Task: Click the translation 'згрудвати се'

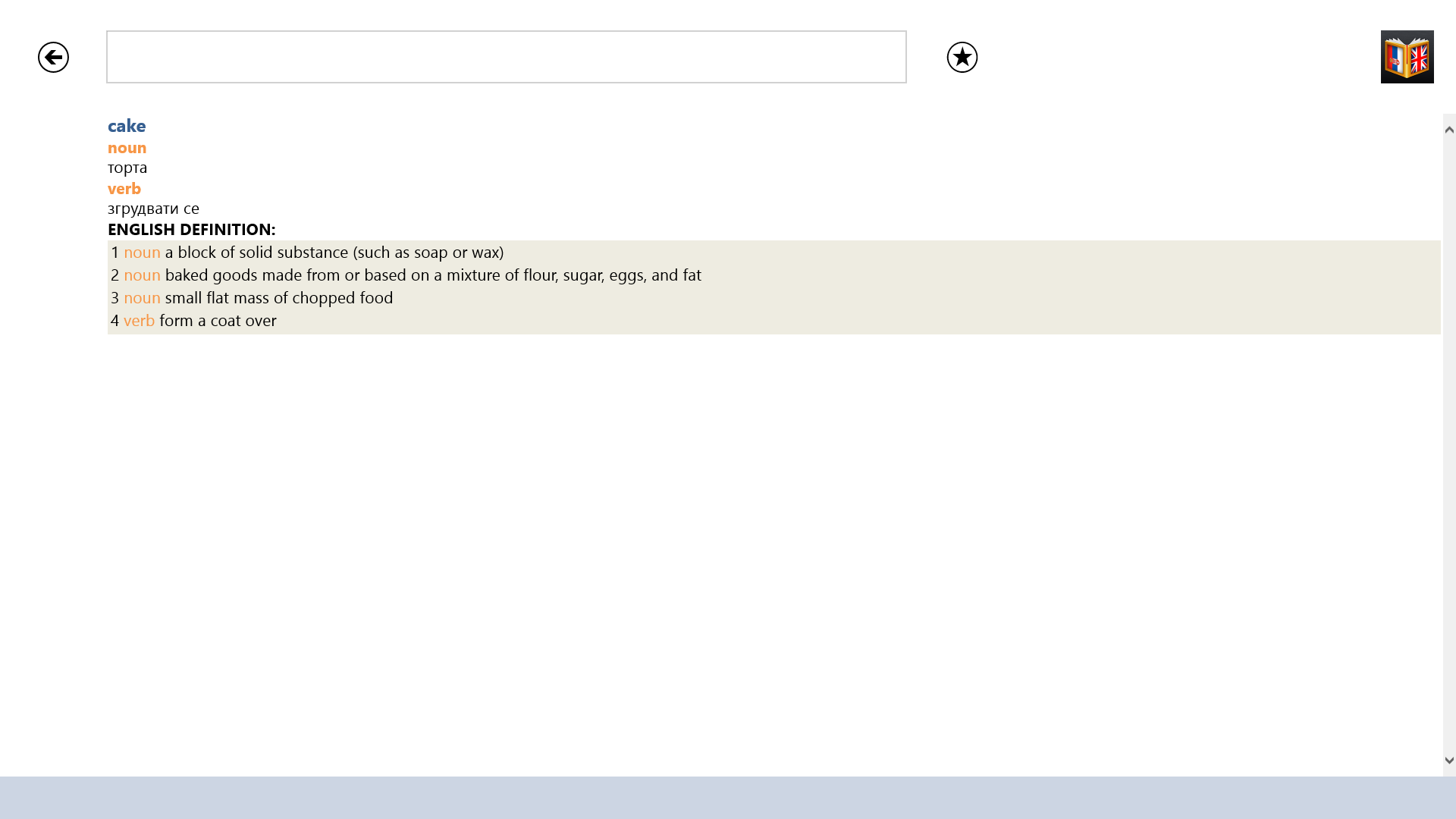Action: pyautogui.click(x=153, y=209)
